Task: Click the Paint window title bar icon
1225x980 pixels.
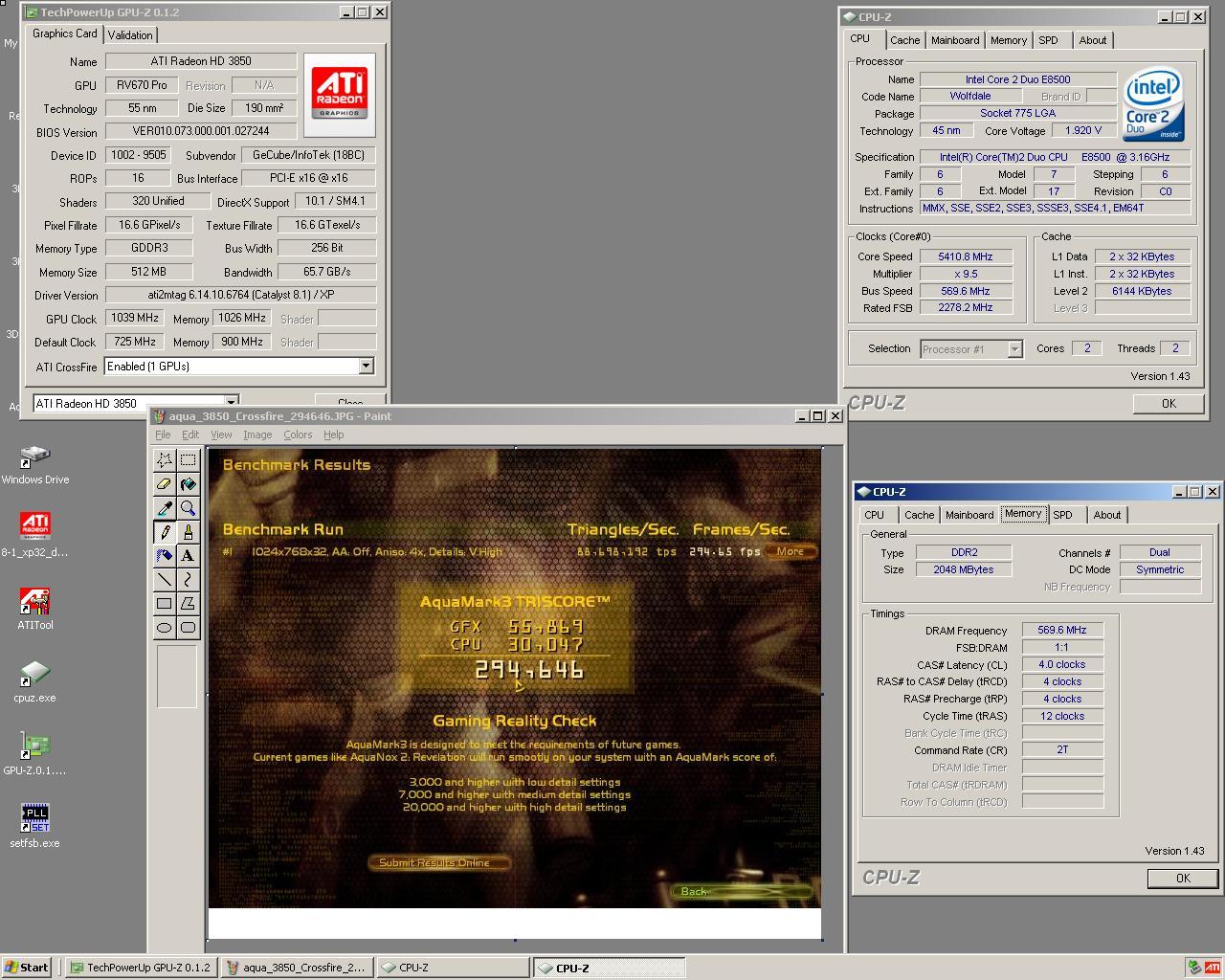Action: click(159, 416)
